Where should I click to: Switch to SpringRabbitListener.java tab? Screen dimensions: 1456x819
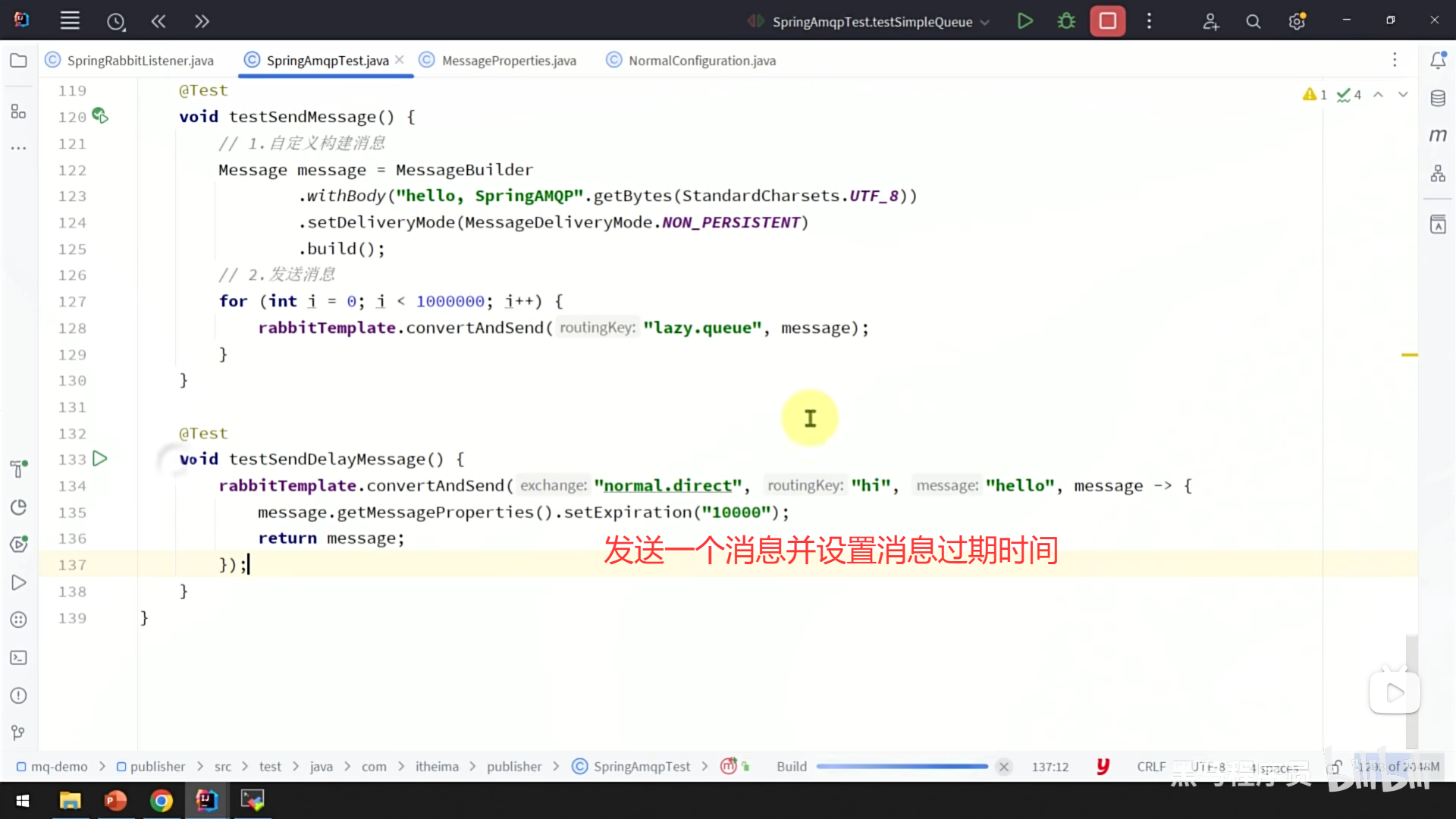coord(140,61)
